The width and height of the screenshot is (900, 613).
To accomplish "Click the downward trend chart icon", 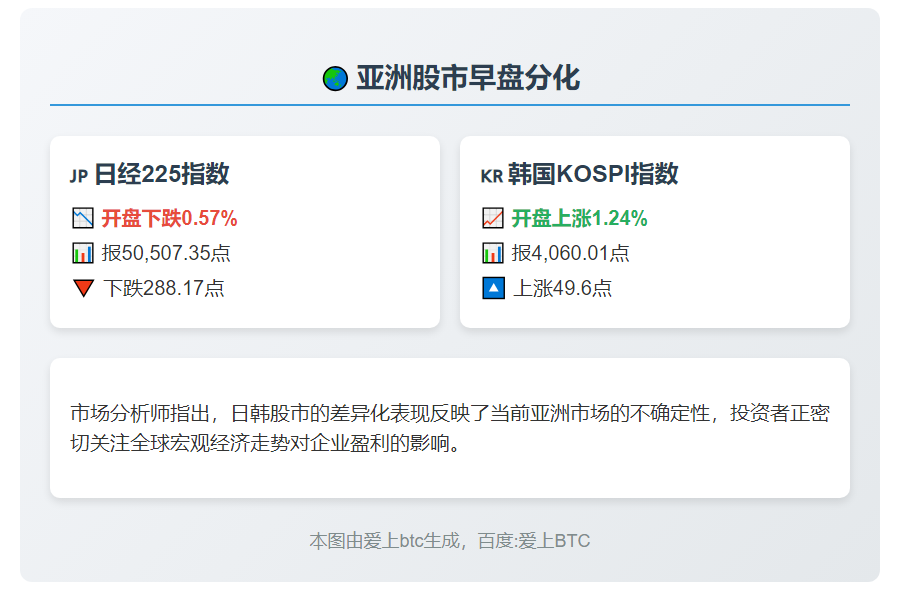I will tap(83, 218).
